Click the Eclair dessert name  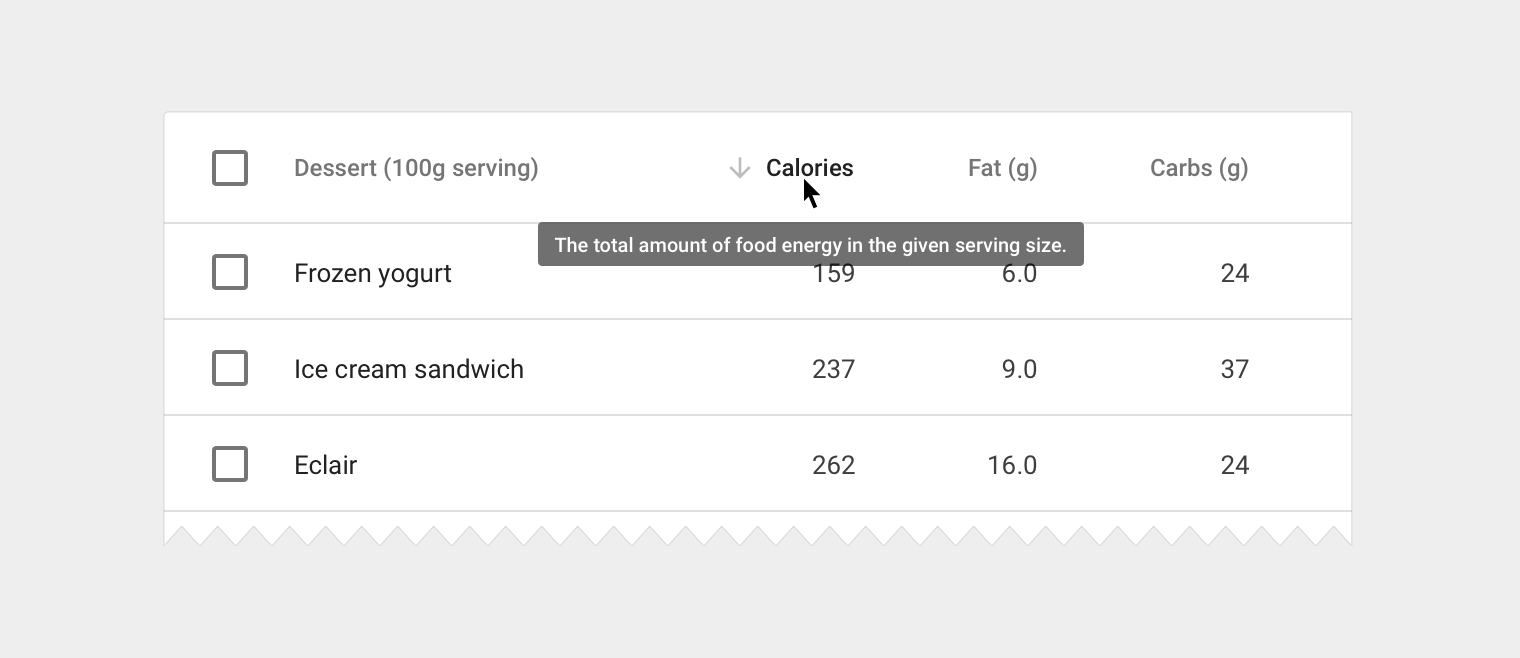pos(325,465)
